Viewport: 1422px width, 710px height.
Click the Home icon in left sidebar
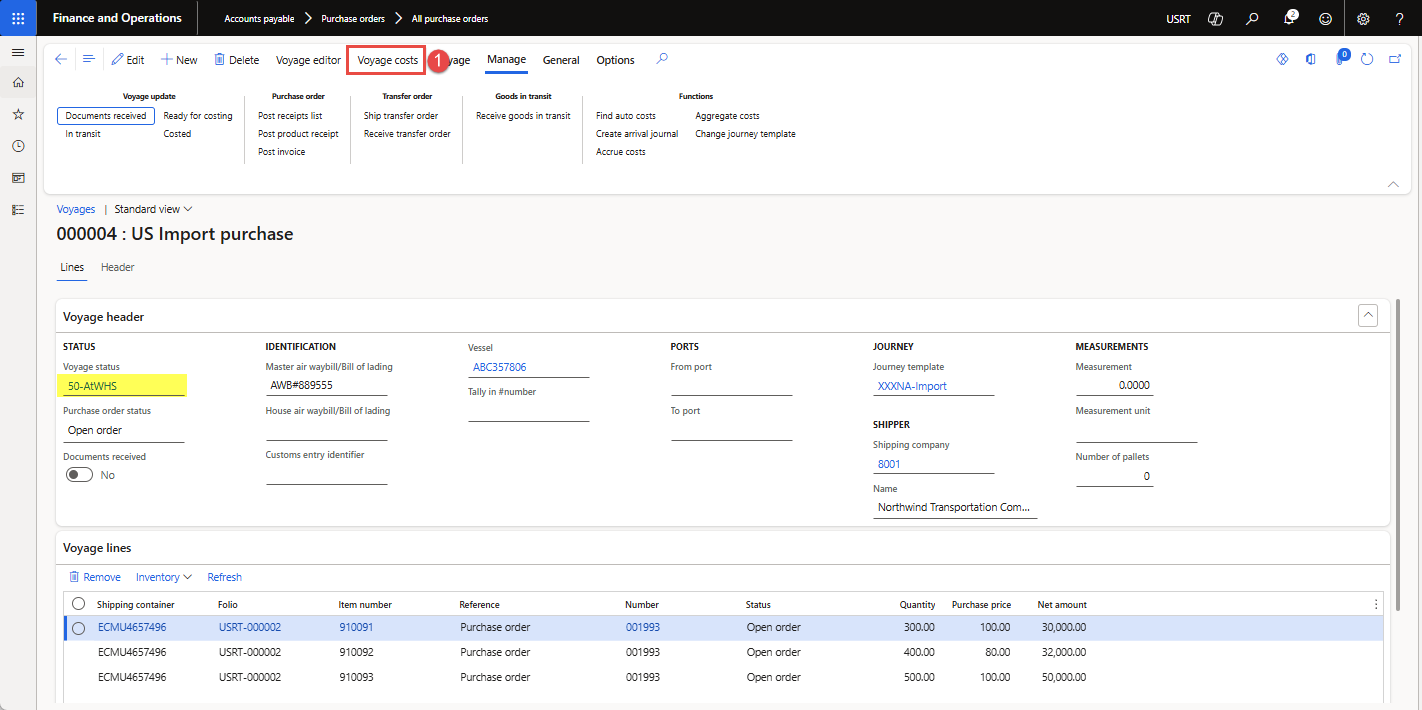(x=18, y=83)
